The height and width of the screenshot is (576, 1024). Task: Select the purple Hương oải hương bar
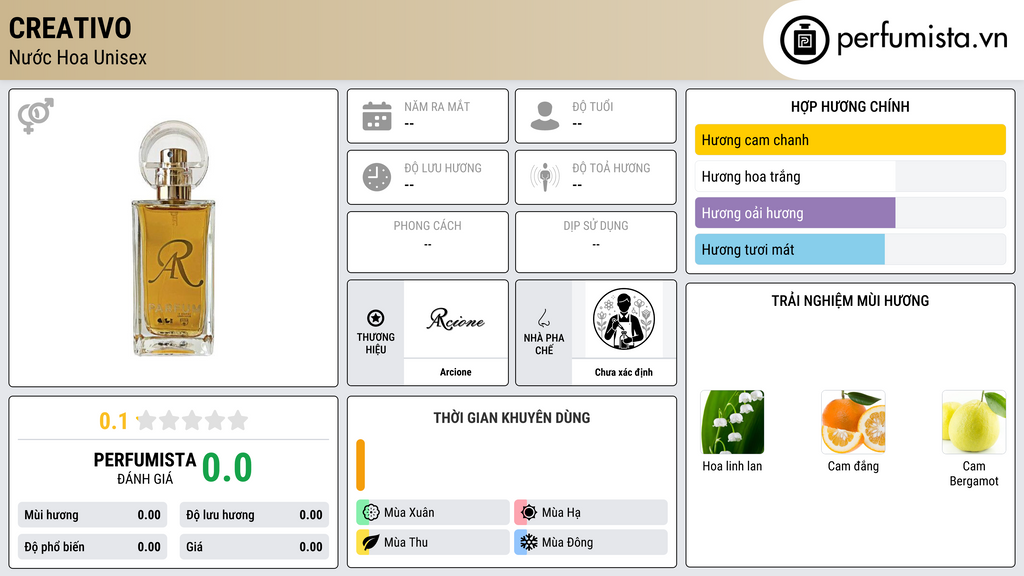(795, 213)
